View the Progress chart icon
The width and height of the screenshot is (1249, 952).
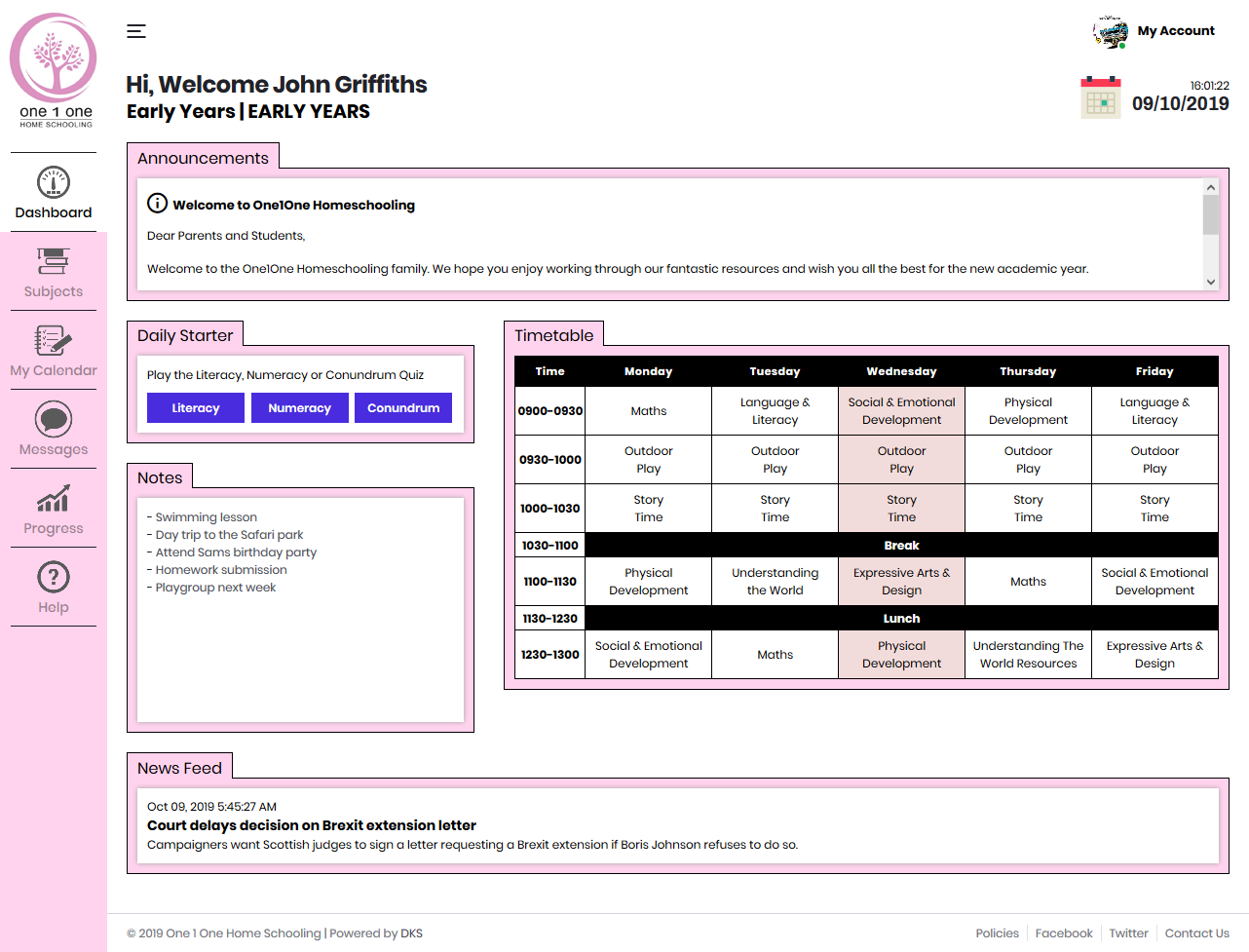[54, 498]
